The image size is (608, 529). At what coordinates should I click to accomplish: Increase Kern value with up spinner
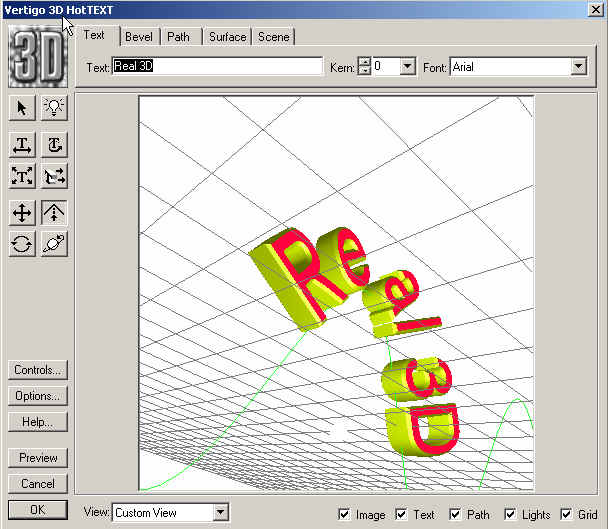pos(364,62)
